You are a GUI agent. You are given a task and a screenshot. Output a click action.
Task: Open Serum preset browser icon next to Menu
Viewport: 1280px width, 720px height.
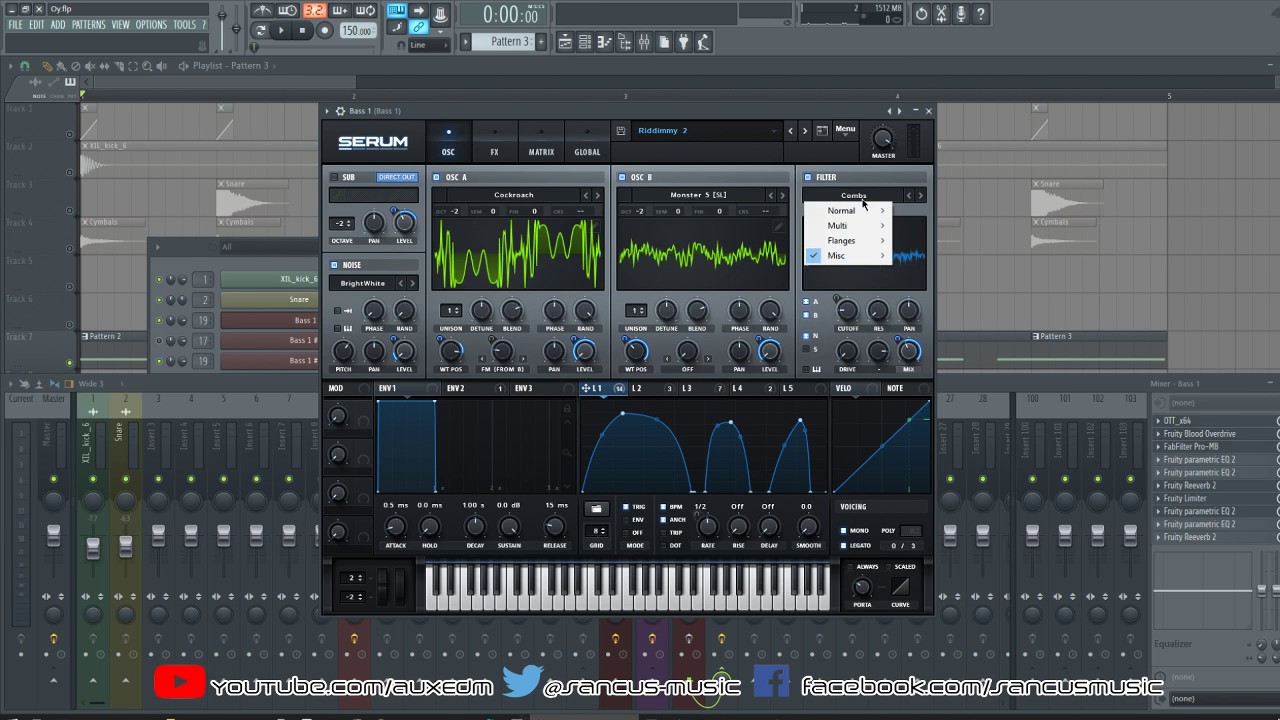click(822, 131)
